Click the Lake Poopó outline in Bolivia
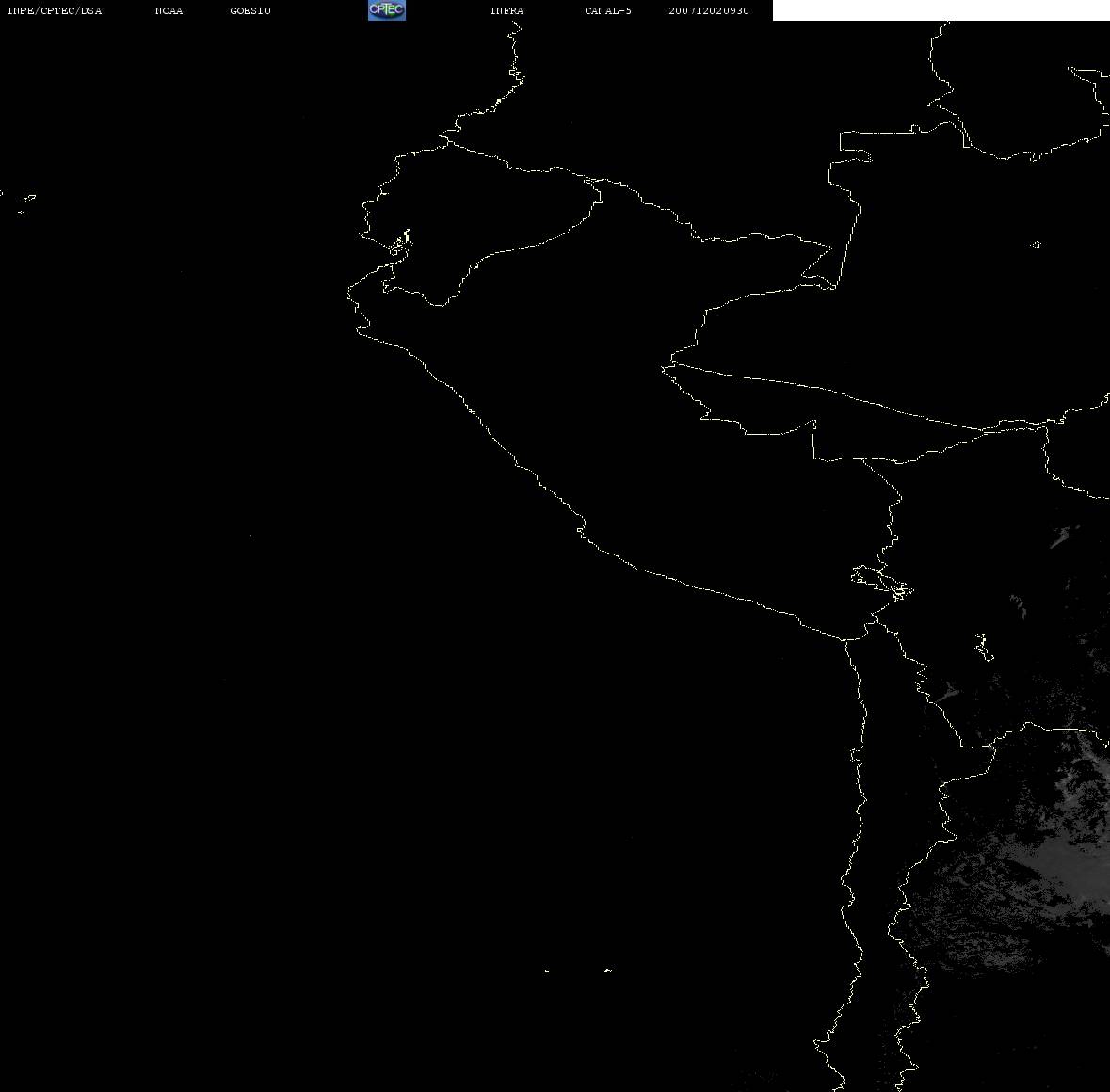 983,647
